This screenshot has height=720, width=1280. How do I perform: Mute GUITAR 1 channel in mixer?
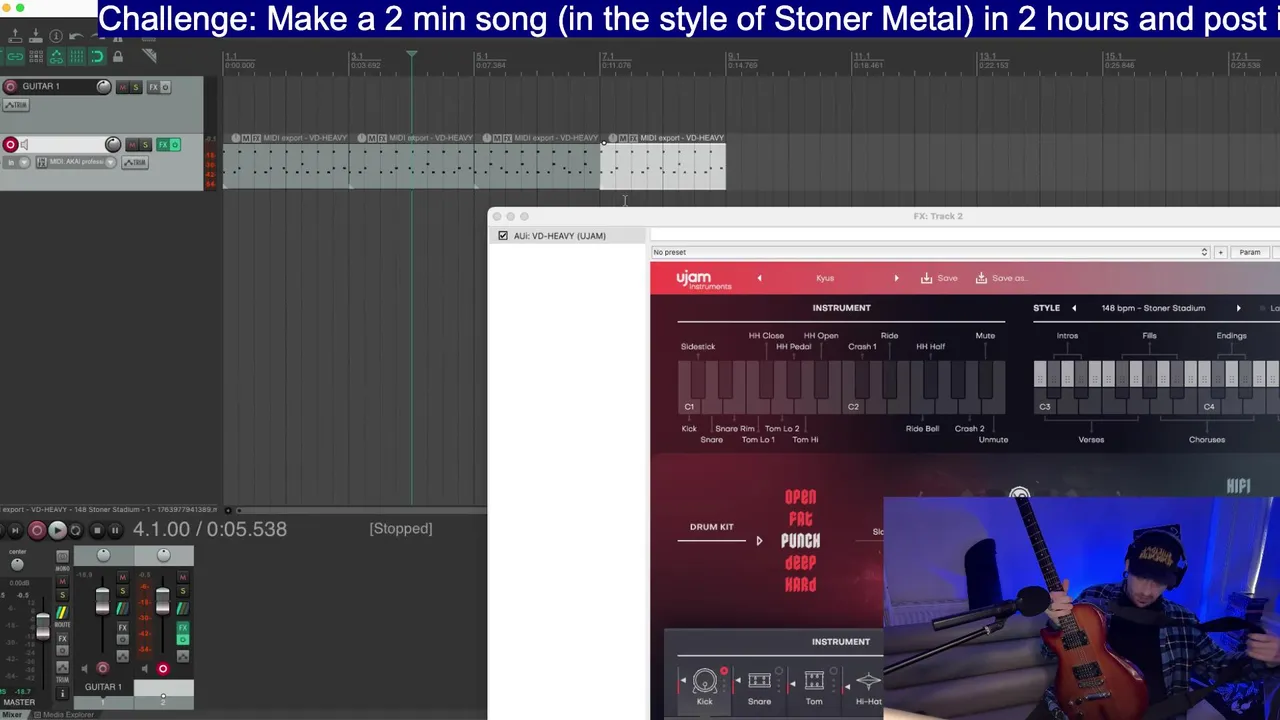pyautogui.click(x=123, y=577)
